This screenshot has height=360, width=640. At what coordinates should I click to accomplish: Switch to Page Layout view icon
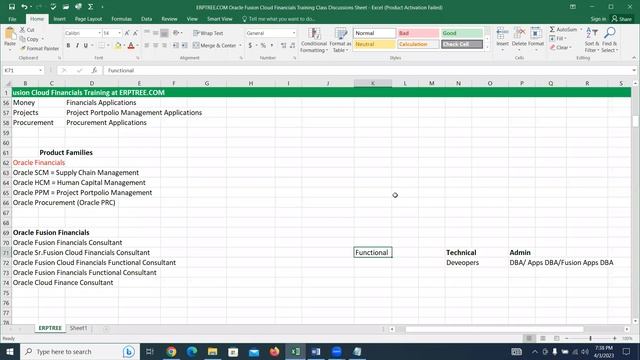click(543, 338)
